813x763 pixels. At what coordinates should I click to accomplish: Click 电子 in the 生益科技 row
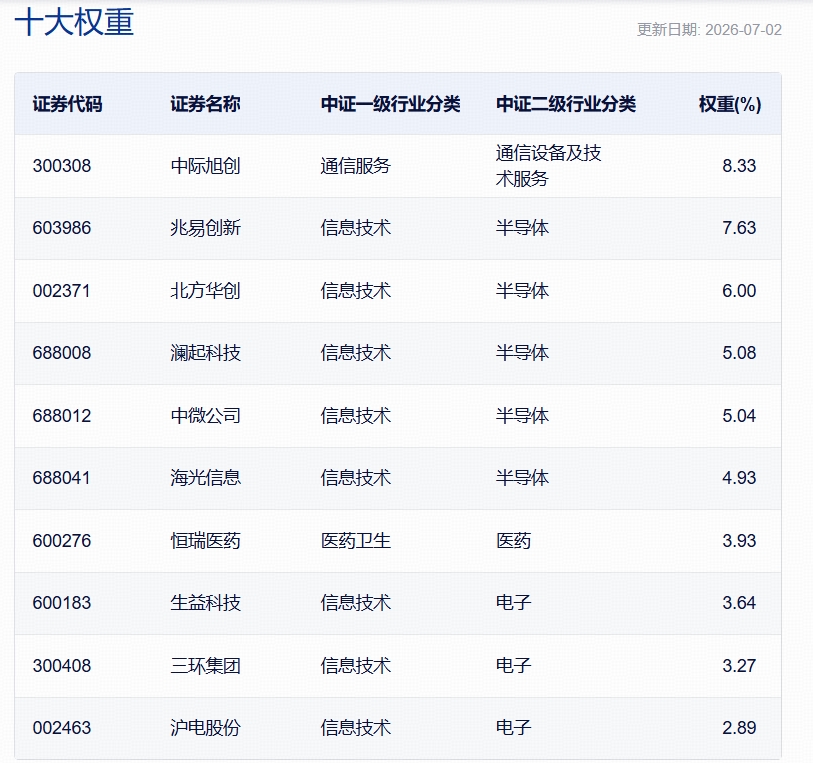click(513, 603)
